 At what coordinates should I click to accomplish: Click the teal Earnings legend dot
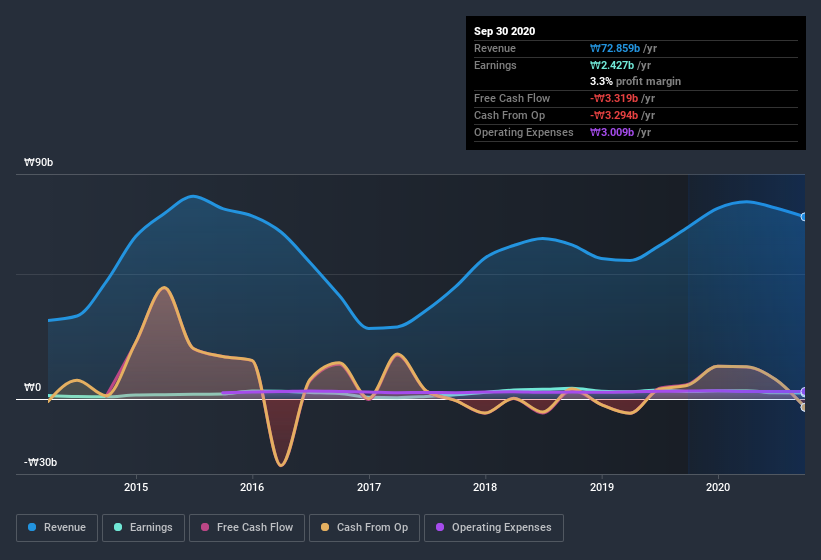pyautogui.click(x=119, y=527)
